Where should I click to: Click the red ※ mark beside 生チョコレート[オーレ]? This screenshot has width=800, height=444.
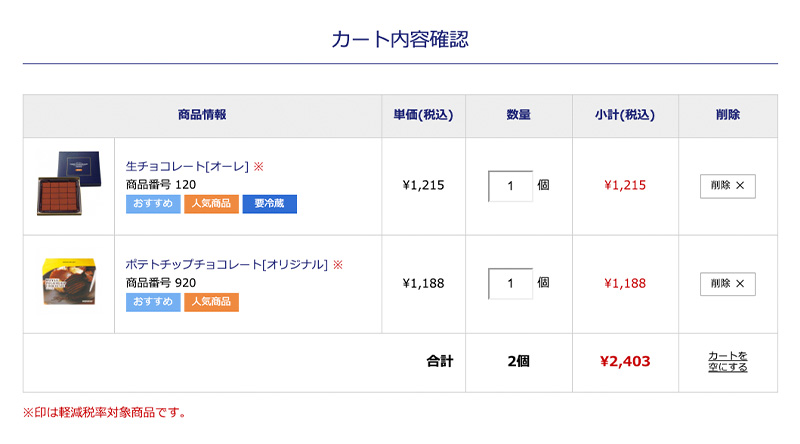coord(258,166)
